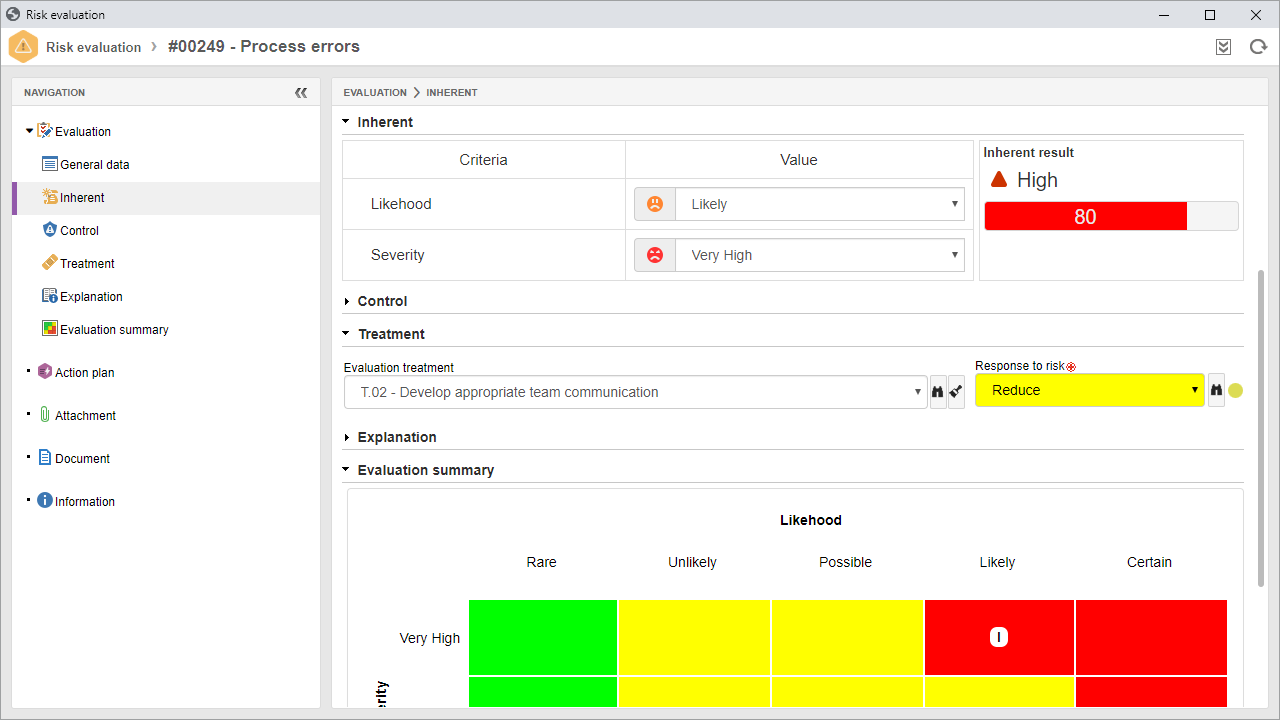Click the High warning triangle icon
The height and width of the screenshot is (720, 1280).
pyautogui.click(x=998, y=180)
